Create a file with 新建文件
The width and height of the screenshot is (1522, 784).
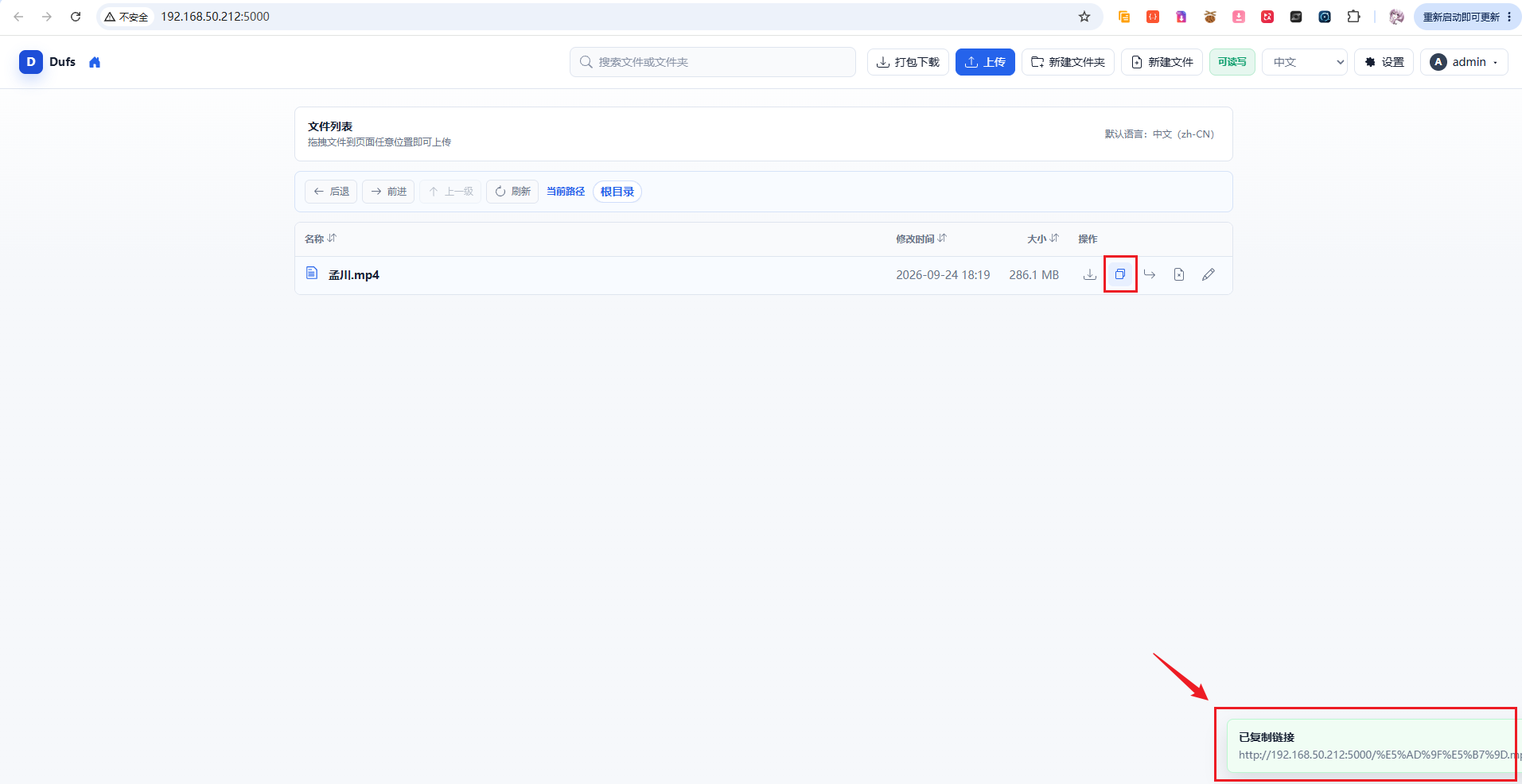(1162, 62)
